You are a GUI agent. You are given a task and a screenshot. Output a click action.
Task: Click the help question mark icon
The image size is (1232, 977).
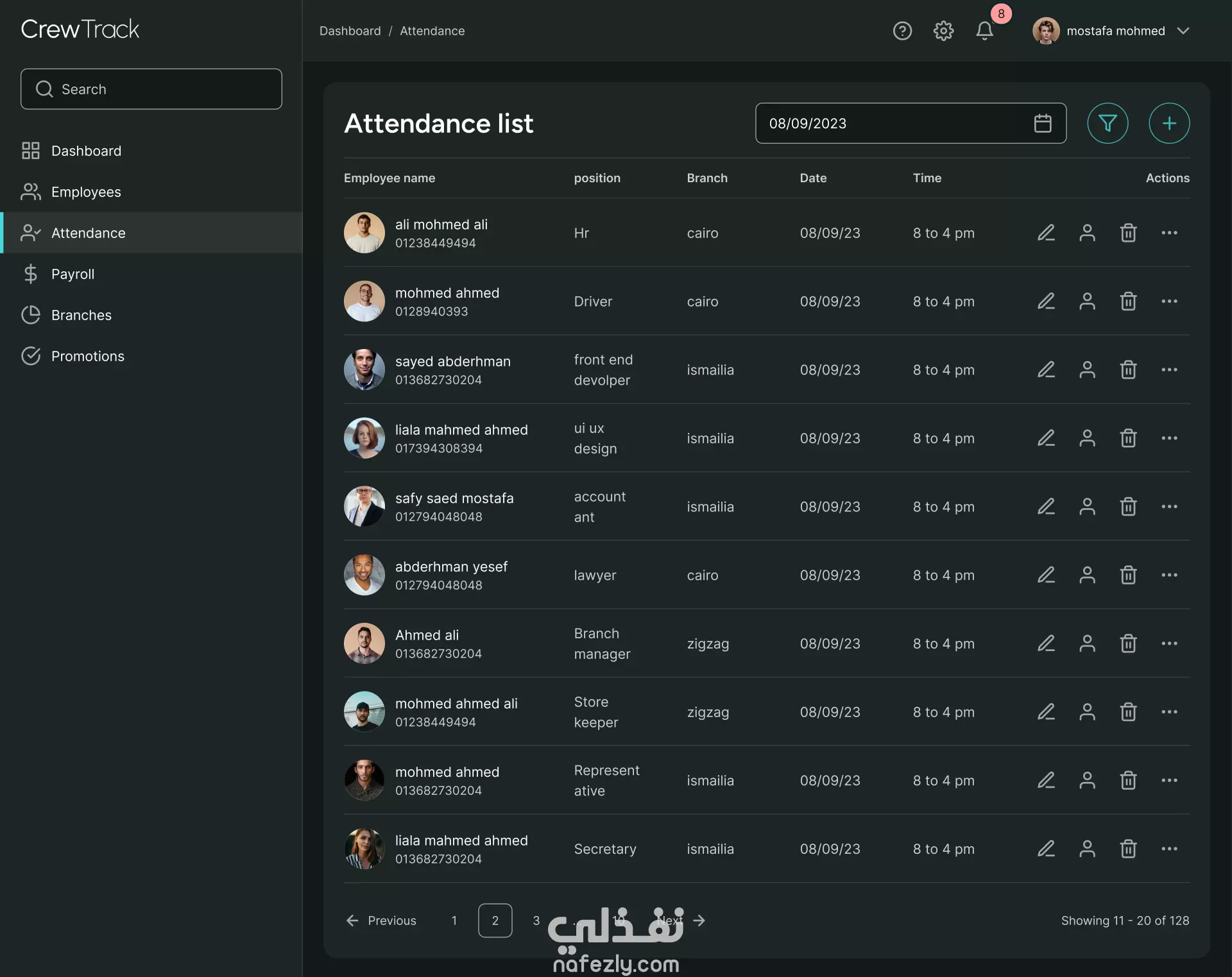tap(902, 31)
